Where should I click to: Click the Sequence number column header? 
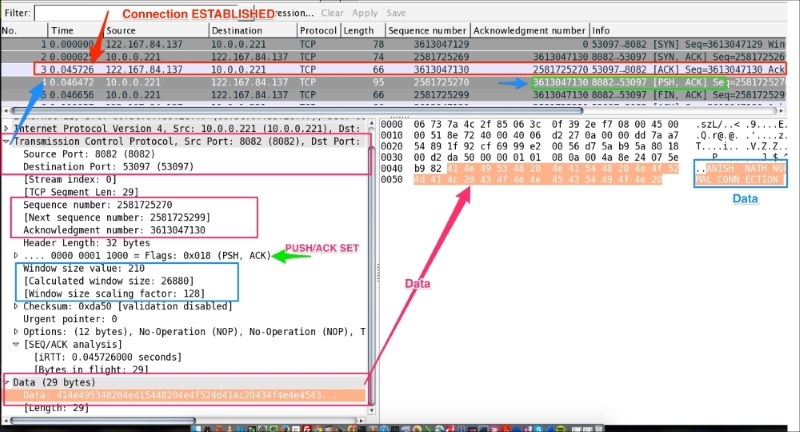(x=427, y=31)
